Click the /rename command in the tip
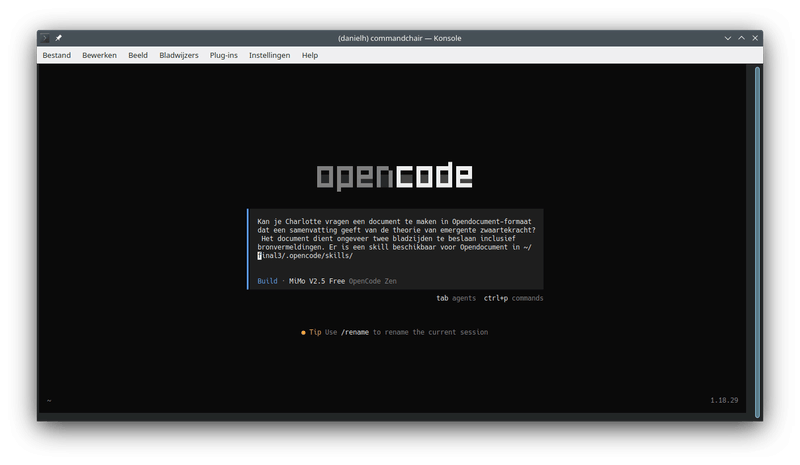800x465 pixels. [355, 332]
